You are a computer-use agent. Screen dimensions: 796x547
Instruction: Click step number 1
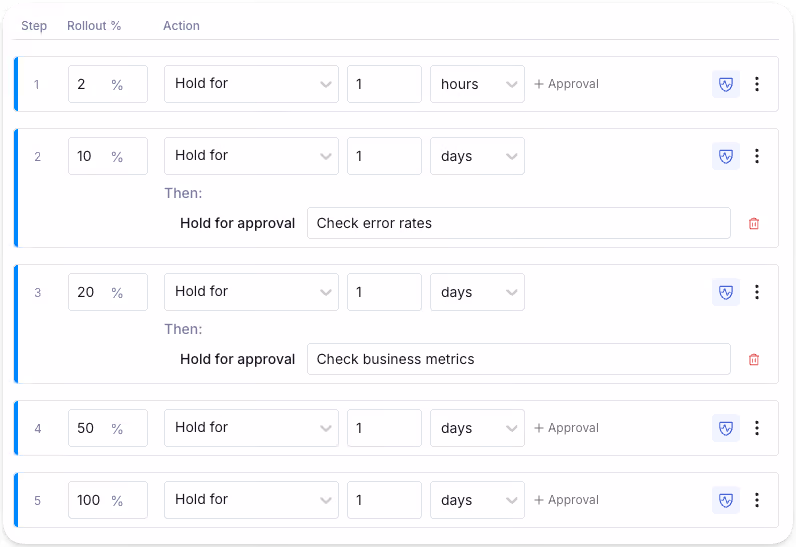point(37,85)
